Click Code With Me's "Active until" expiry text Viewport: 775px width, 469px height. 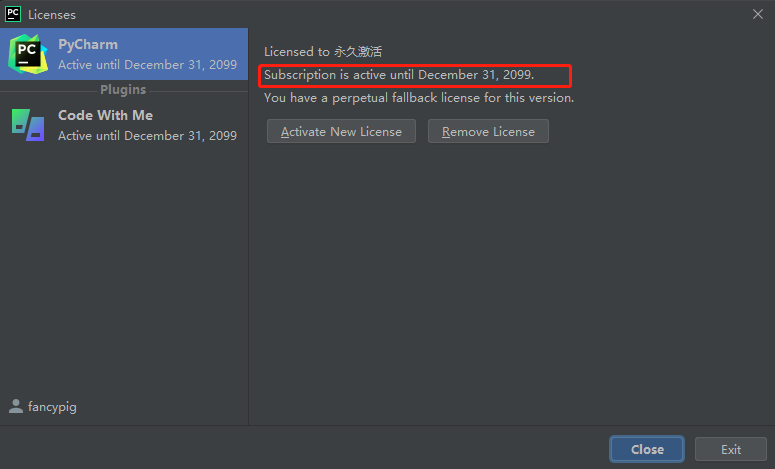[147, 136]
